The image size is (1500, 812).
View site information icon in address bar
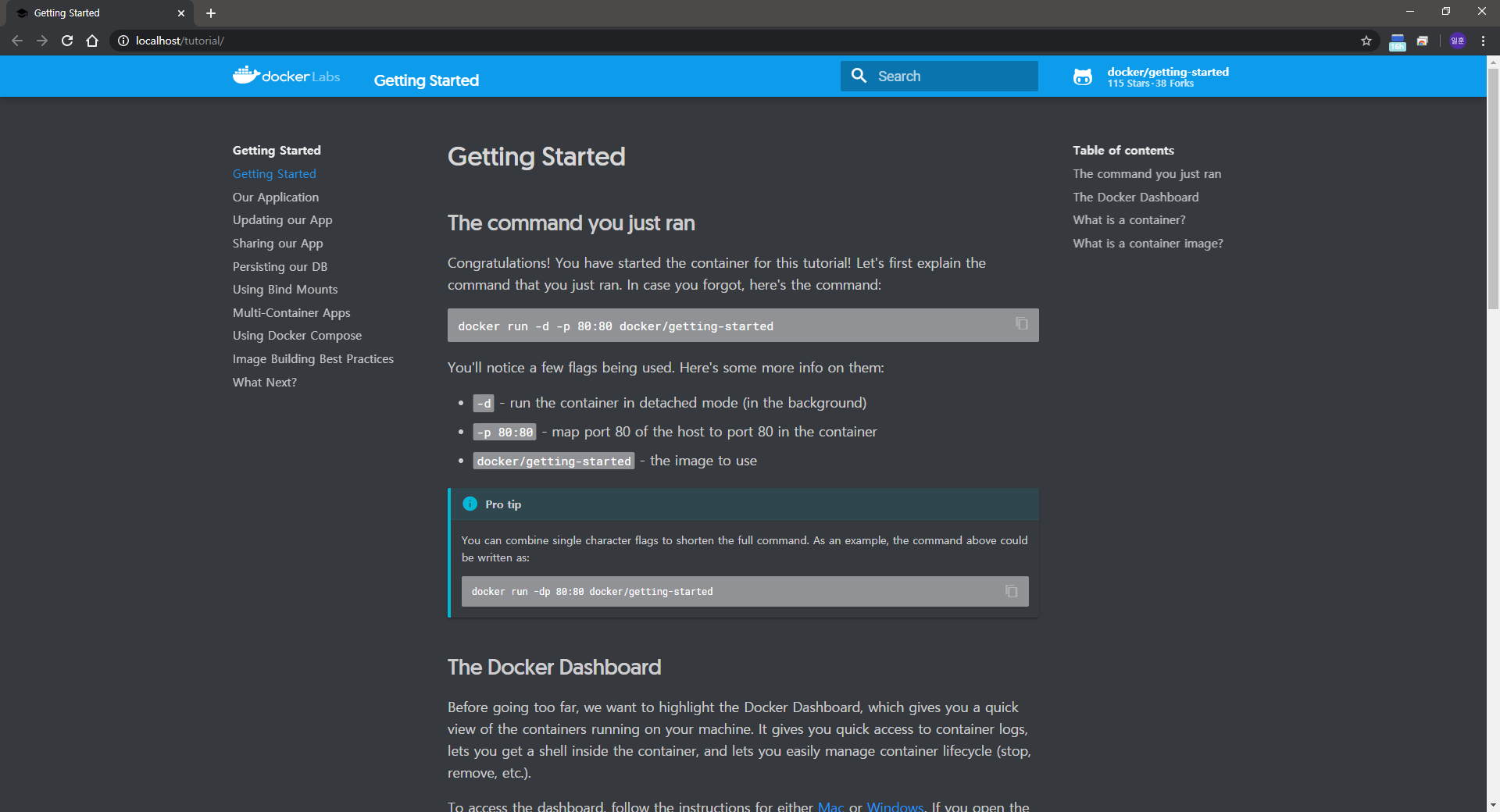(123, 41)
